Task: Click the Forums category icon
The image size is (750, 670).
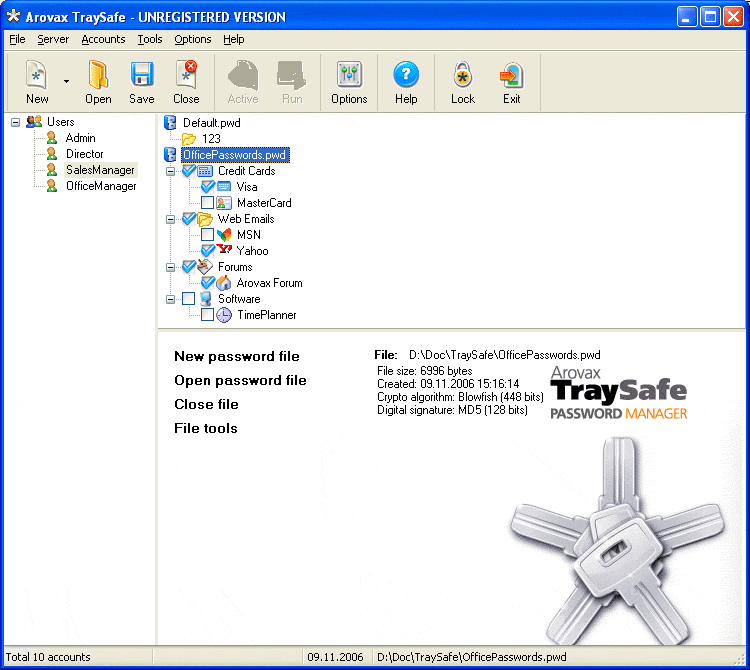Action: point(205,266)
